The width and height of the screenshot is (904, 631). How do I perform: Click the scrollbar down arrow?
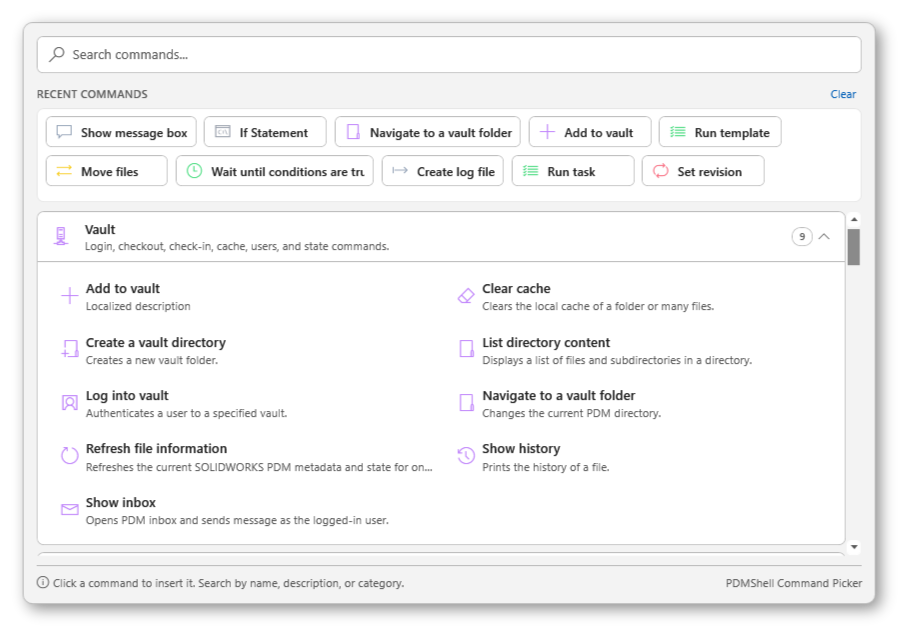[x=854, y=547]
